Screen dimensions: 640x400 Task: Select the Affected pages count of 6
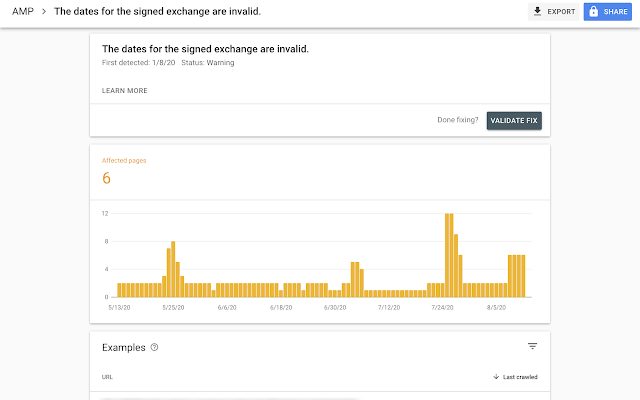(106, 178)
